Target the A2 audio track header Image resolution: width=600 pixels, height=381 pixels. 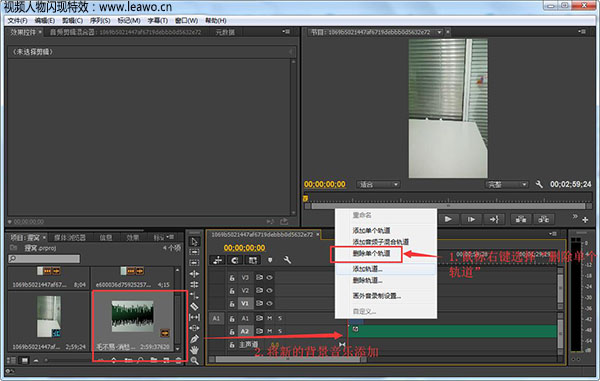click(x=245, y=331)
